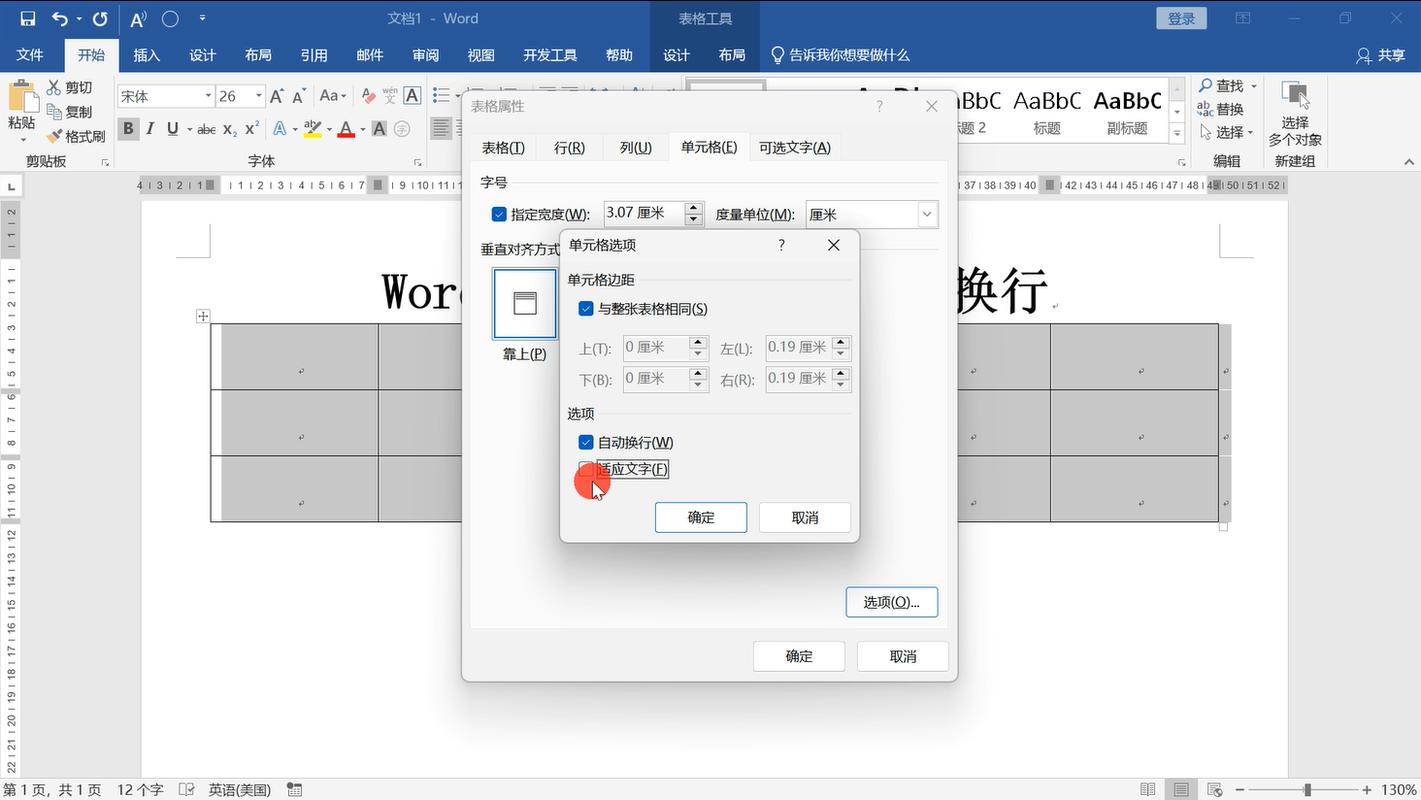This screenshot has width=1421, height=800.
Task: Clear all formatting with the eraser icon
Action: click(367, 96)
